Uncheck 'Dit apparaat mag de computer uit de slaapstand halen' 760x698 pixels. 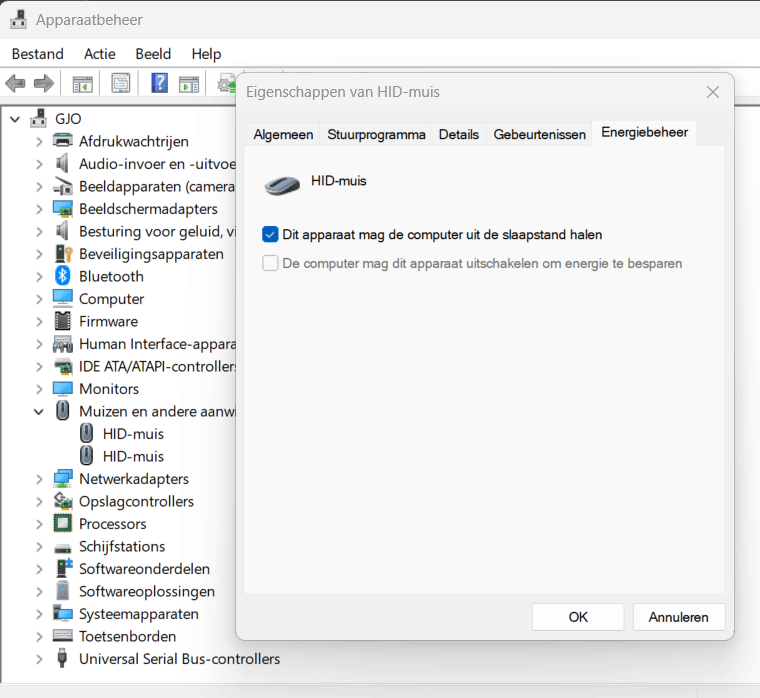(270, 234)
